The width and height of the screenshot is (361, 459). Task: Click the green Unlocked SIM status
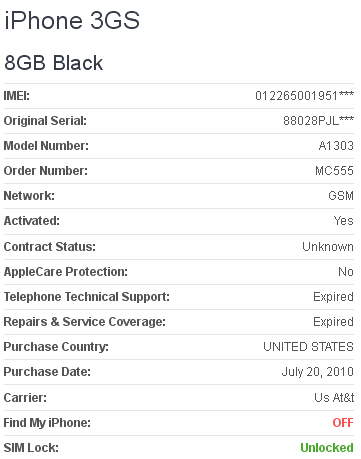tap(327, 448)
